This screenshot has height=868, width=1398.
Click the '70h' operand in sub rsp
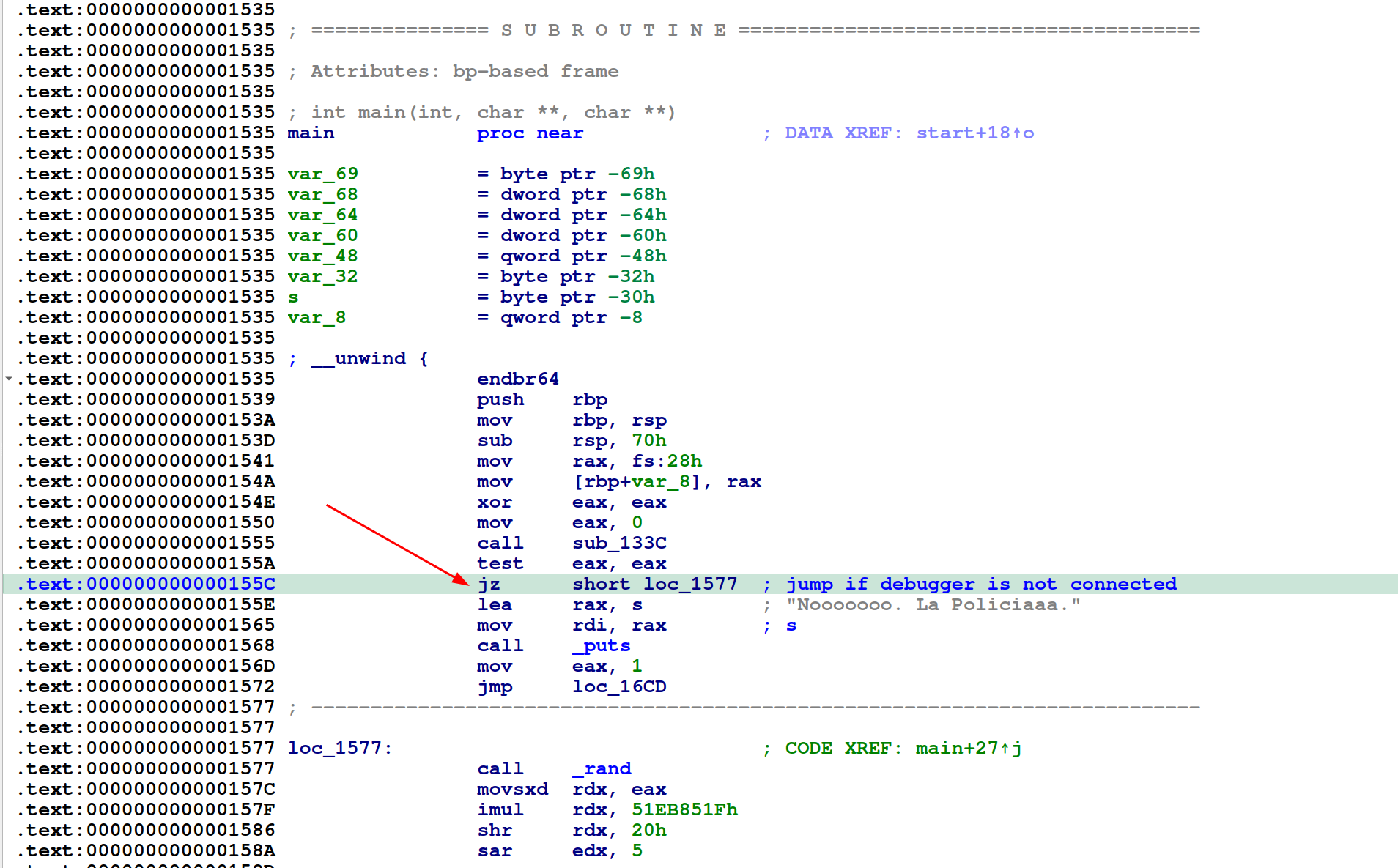[x=649, y=440]
